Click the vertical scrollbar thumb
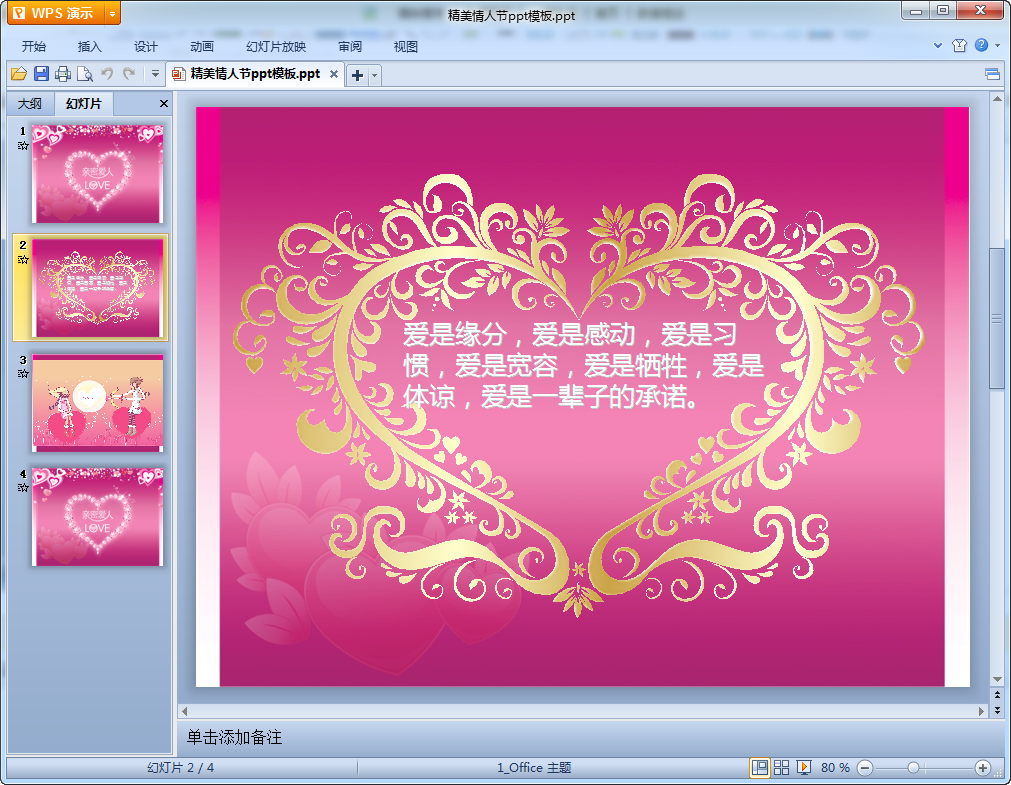Screen dimensions: 1011x785 (x=997, y=319)
